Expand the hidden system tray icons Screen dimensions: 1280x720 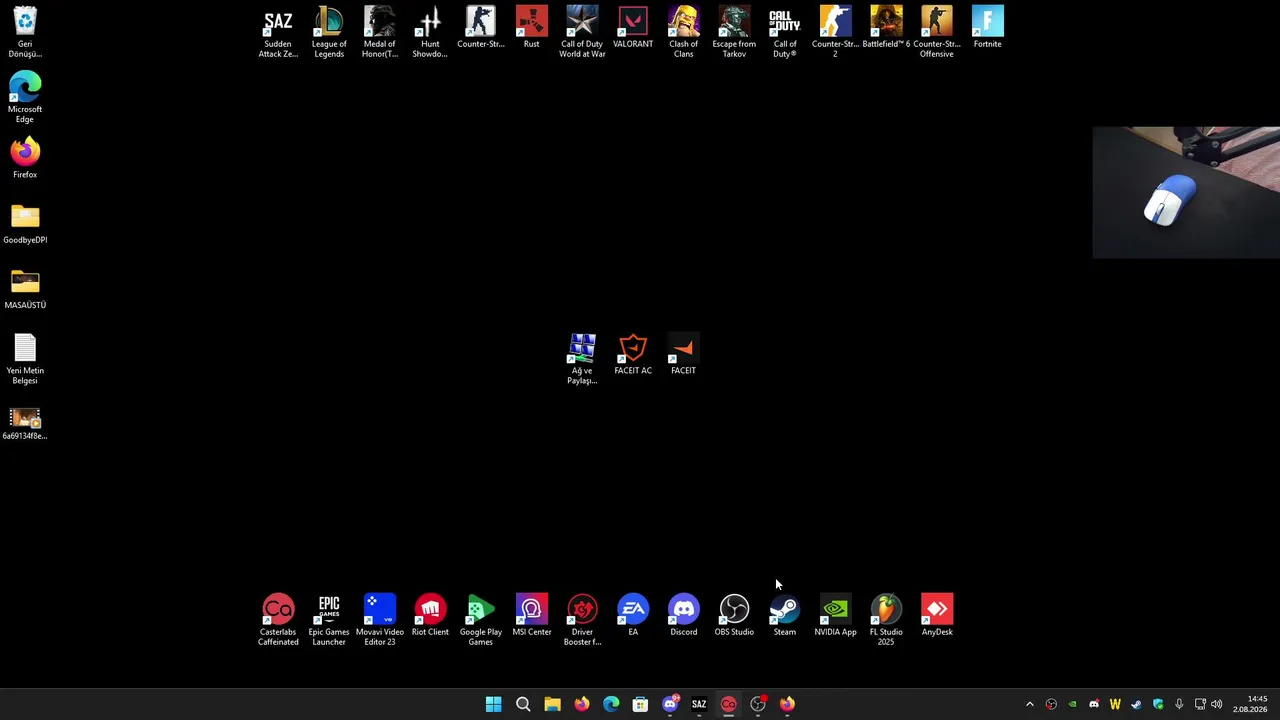pyautogui.click(x=1030, y=704)
